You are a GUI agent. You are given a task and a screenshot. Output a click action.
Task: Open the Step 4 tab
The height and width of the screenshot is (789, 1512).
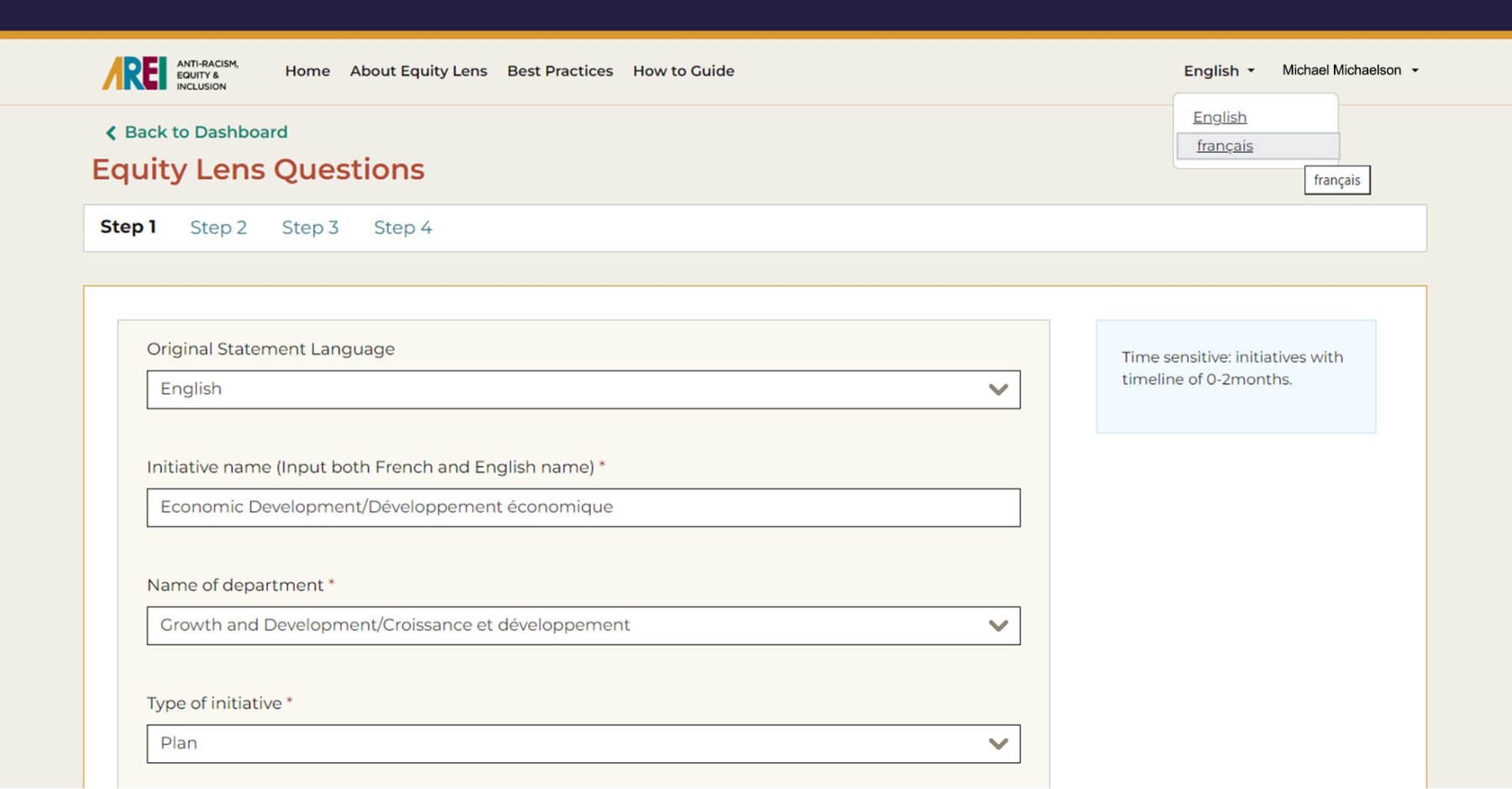(402, 228)
